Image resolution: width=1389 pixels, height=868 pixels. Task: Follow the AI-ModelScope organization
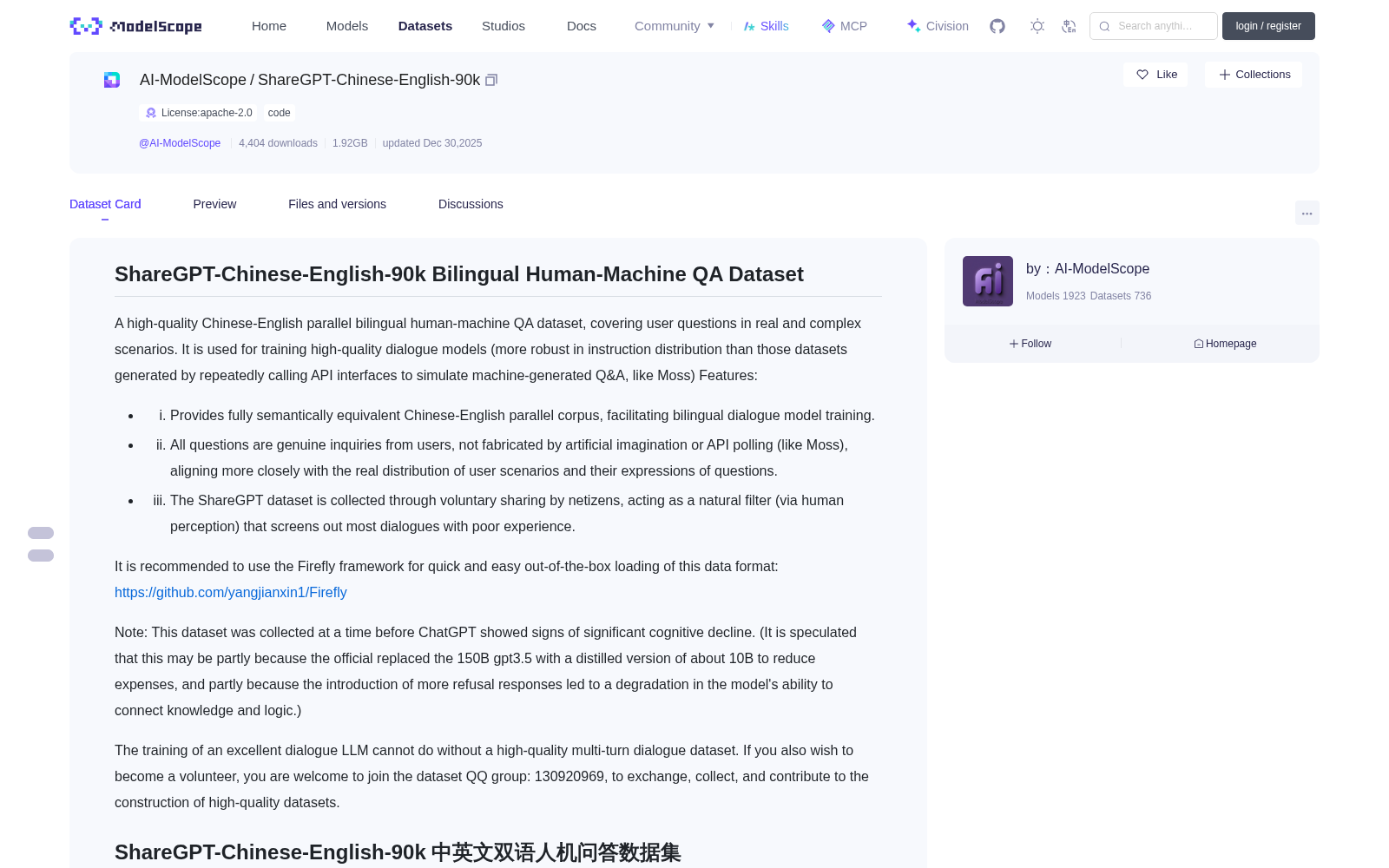point(1030,344)
